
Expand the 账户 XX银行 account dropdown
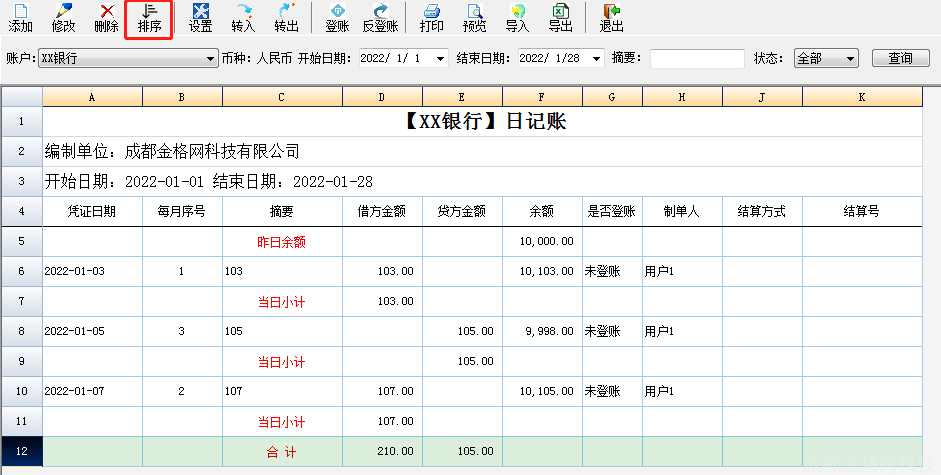210,59
